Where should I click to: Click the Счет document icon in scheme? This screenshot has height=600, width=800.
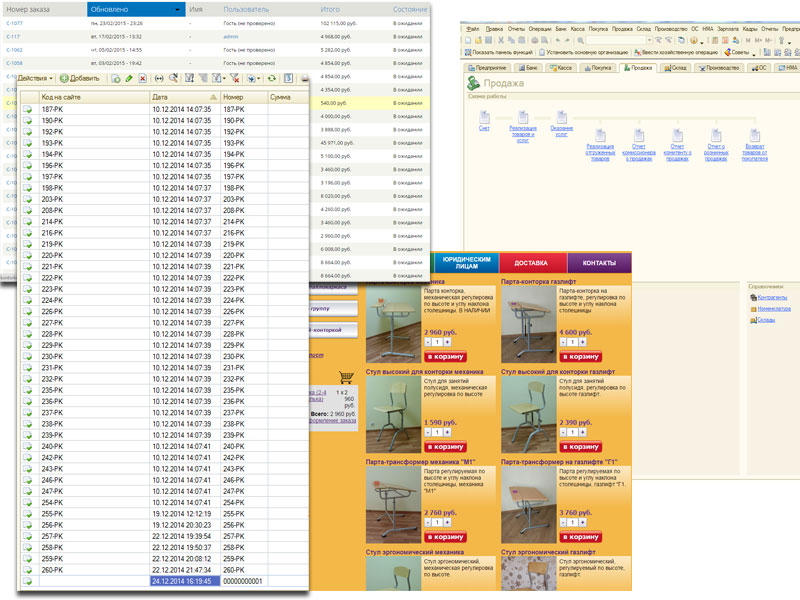tap(484, 116)
